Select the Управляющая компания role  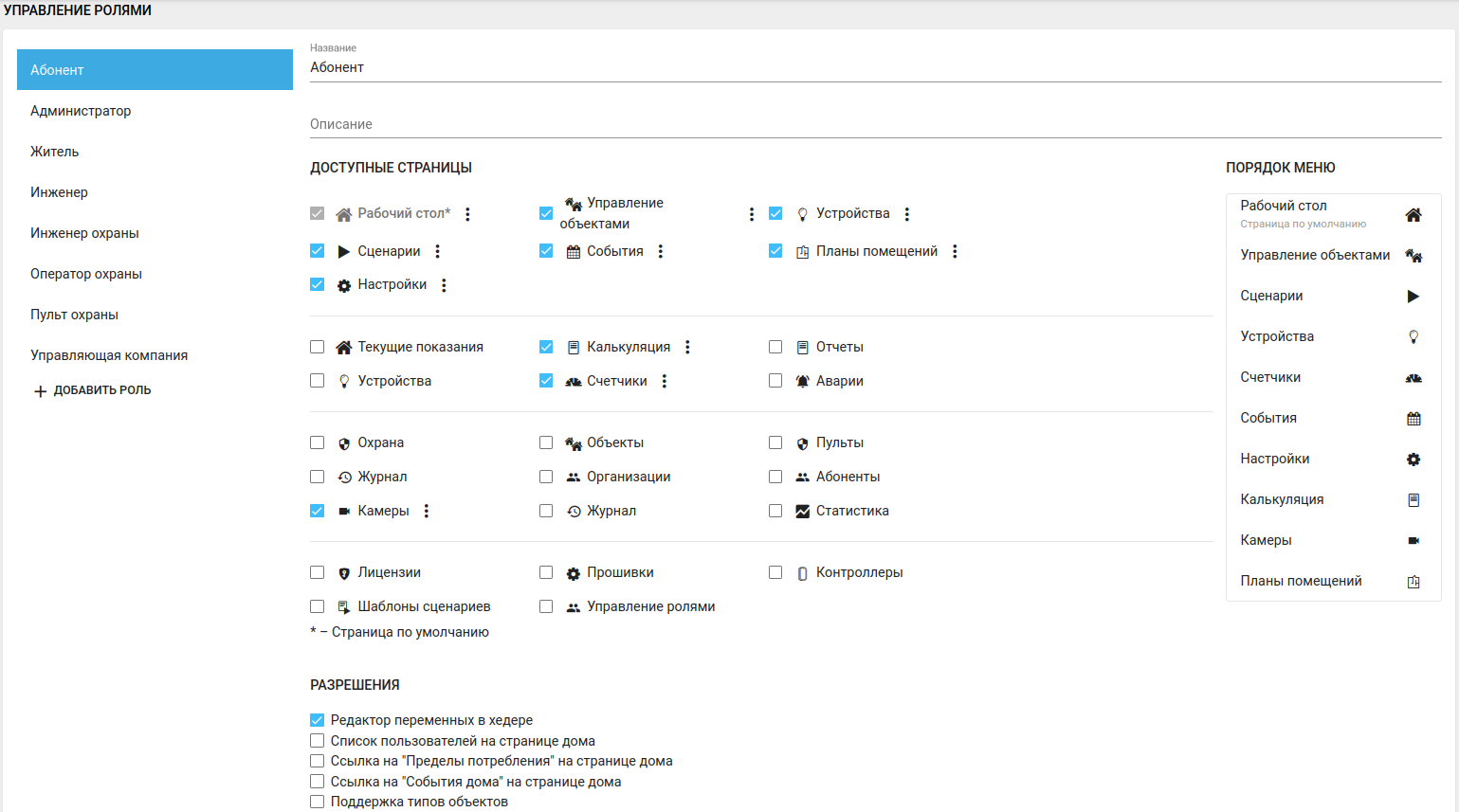point(109,355)
